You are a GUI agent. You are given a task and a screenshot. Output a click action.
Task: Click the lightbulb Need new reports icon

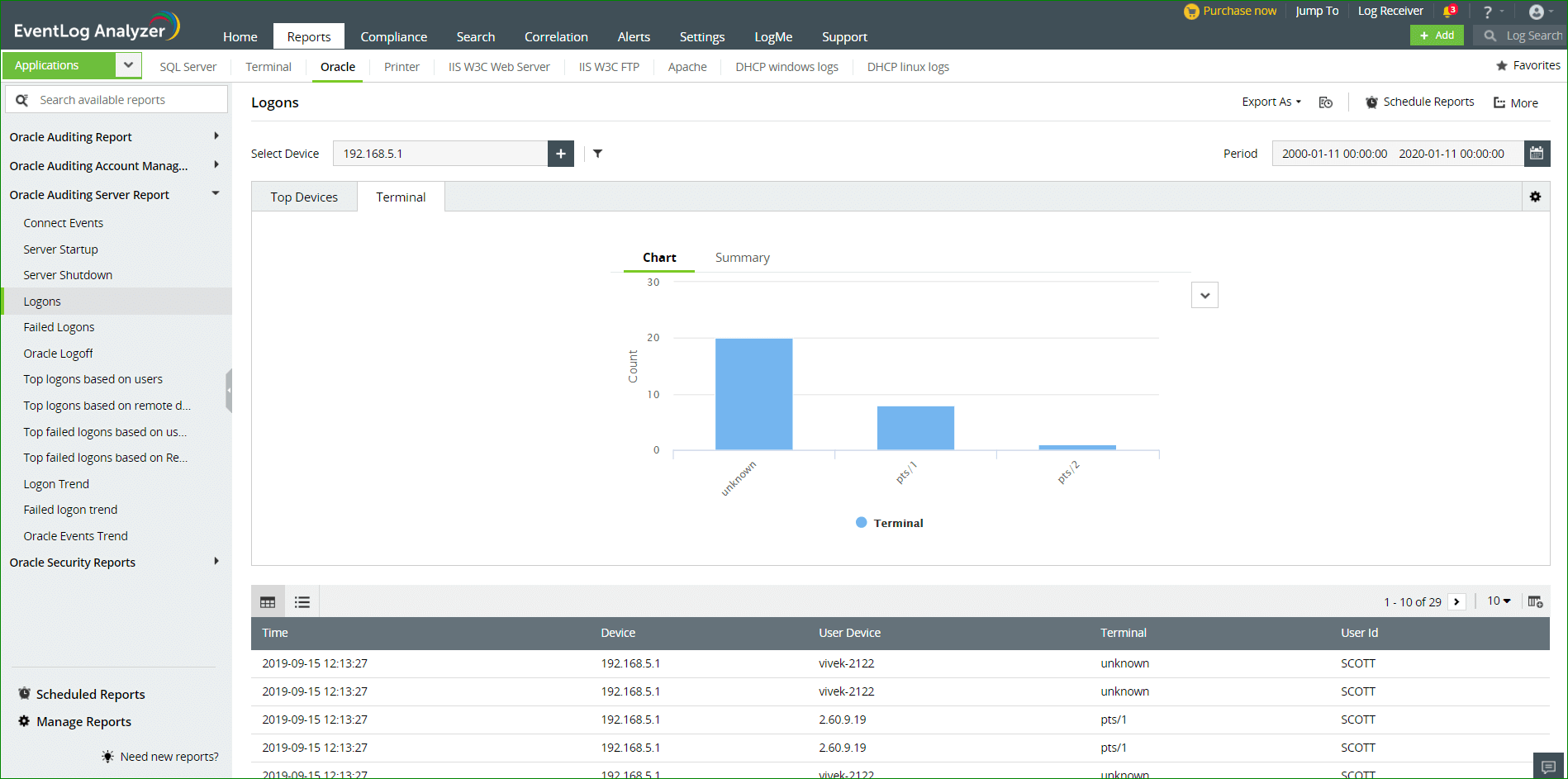point(107,757)
